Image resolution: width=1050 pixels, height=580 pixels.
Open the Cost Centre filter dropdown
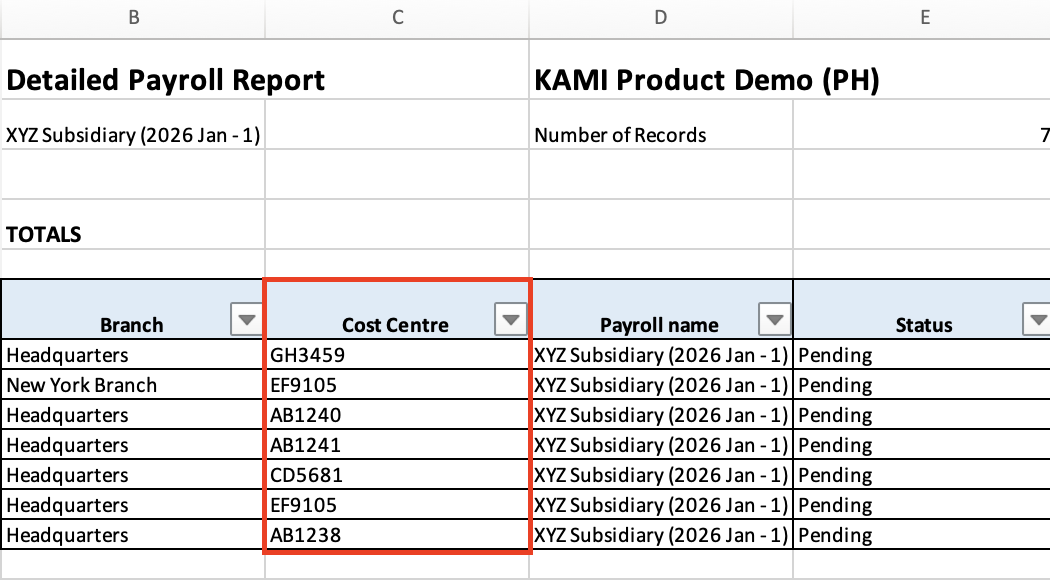(510, 319)
